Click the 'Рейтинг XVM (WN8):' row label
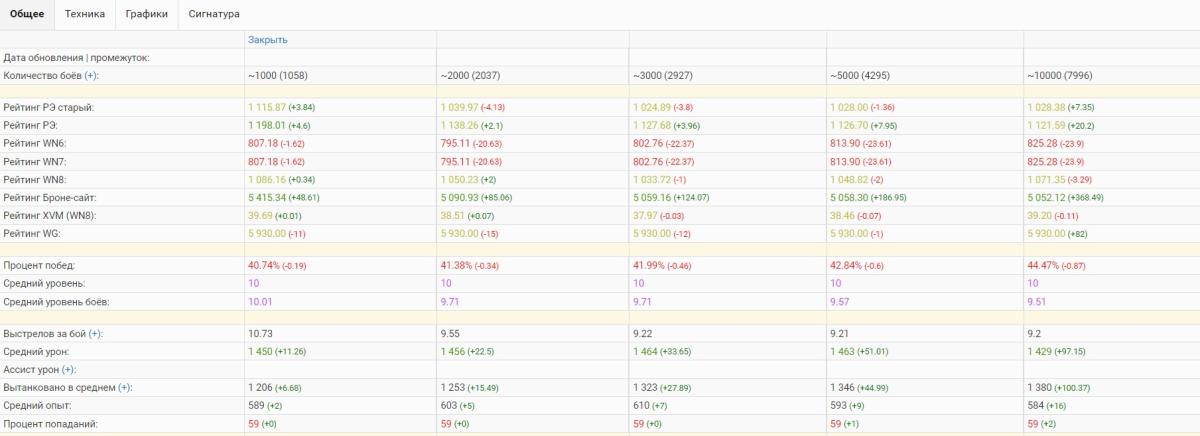 (x=51, y=216)
